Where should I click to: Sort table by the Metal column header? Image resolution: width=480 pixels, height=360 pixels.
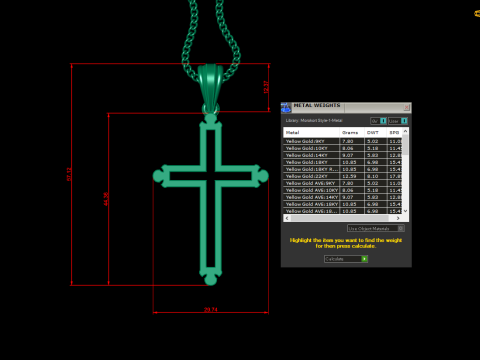(311, 132)
